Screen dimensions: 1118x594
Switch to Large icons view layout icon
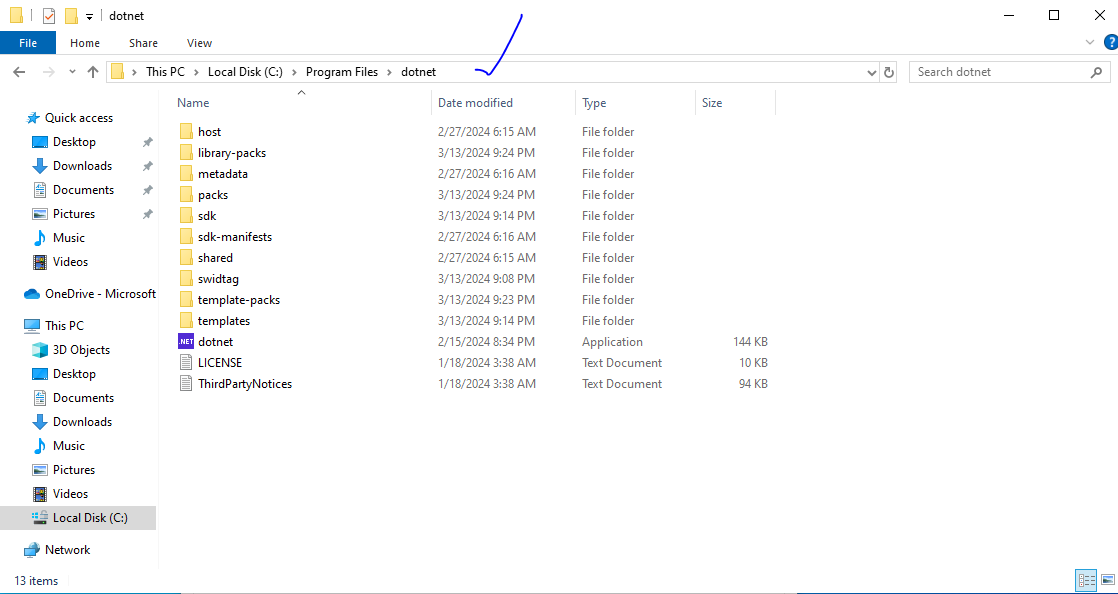1107,580
